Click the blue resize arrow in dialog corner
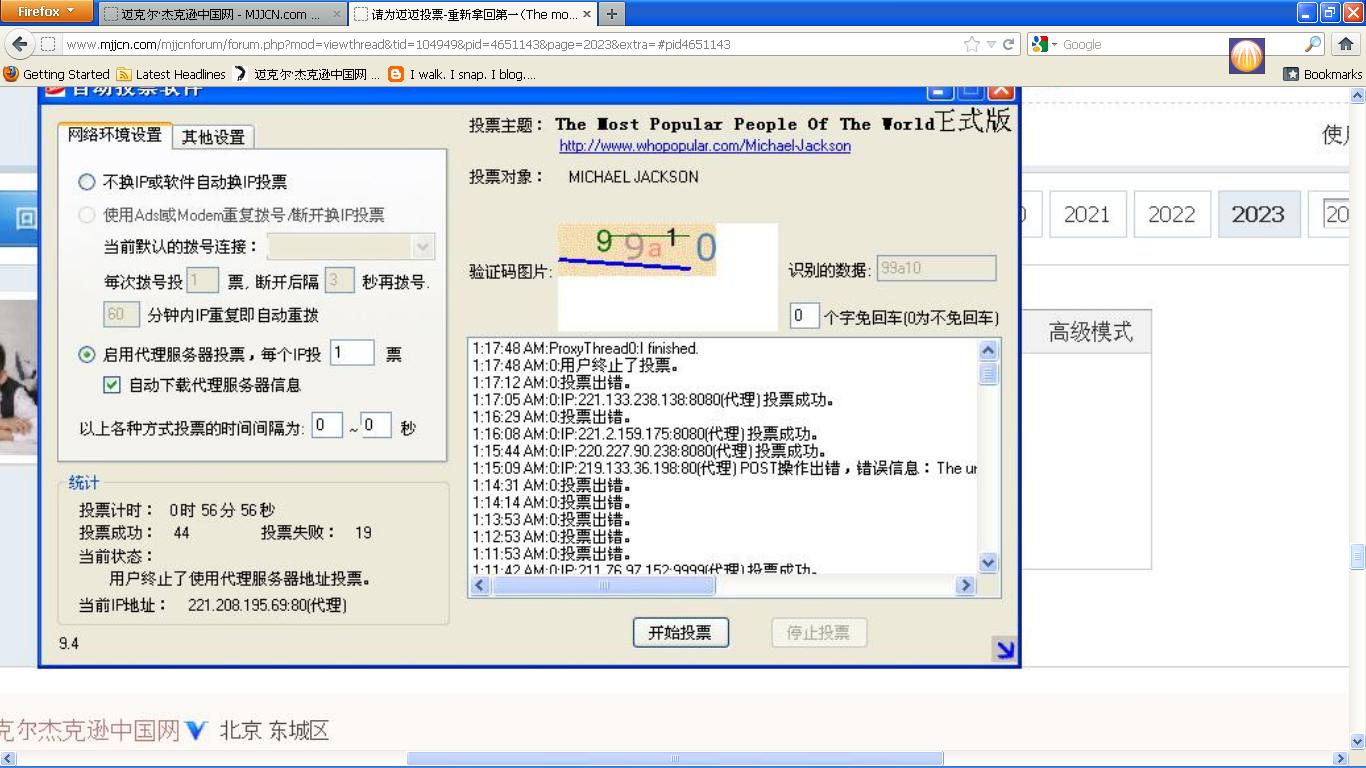The height and width of the screenshot is (768, 1366). [1004, 650]
